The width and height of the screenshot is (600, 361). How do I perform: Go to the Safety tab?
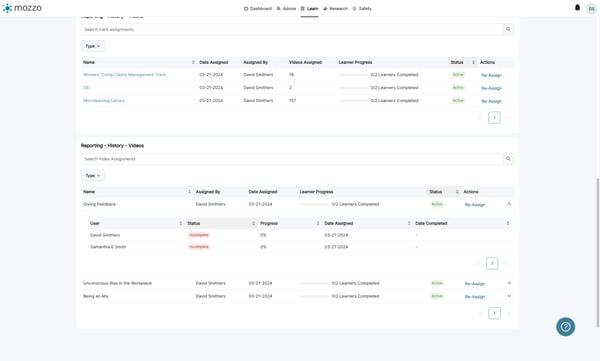pos(362,8)
